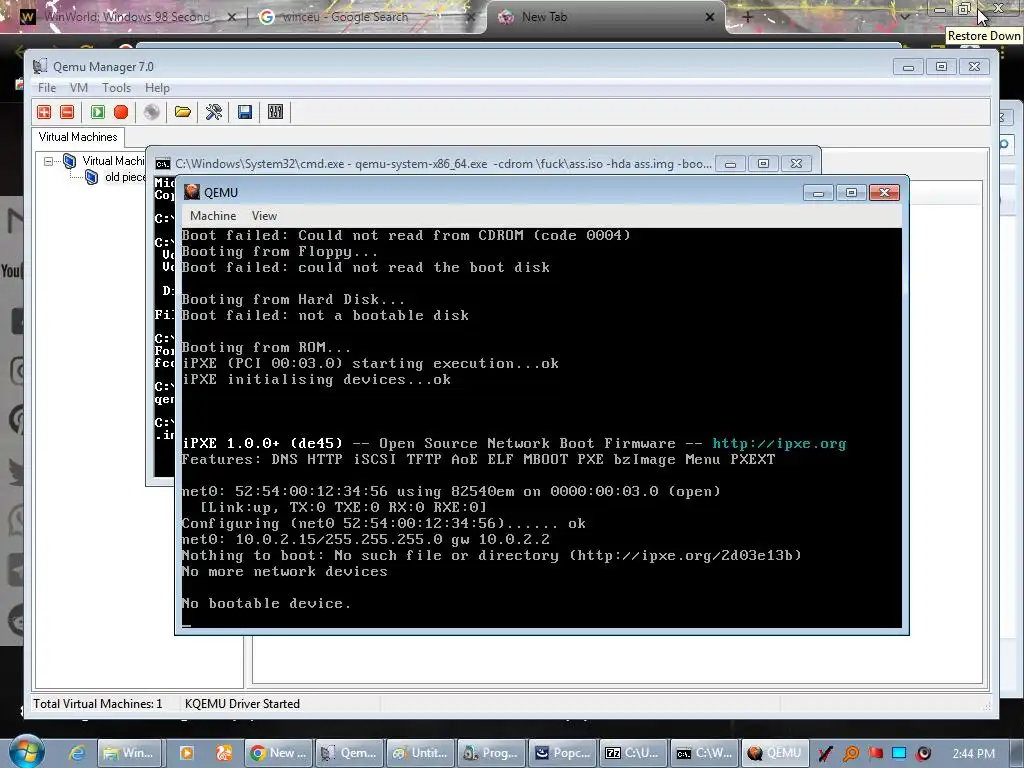Click the yellow open folder toolbar icon
The height and width of the screenshot is (768, 1024).
click(183, 112)
